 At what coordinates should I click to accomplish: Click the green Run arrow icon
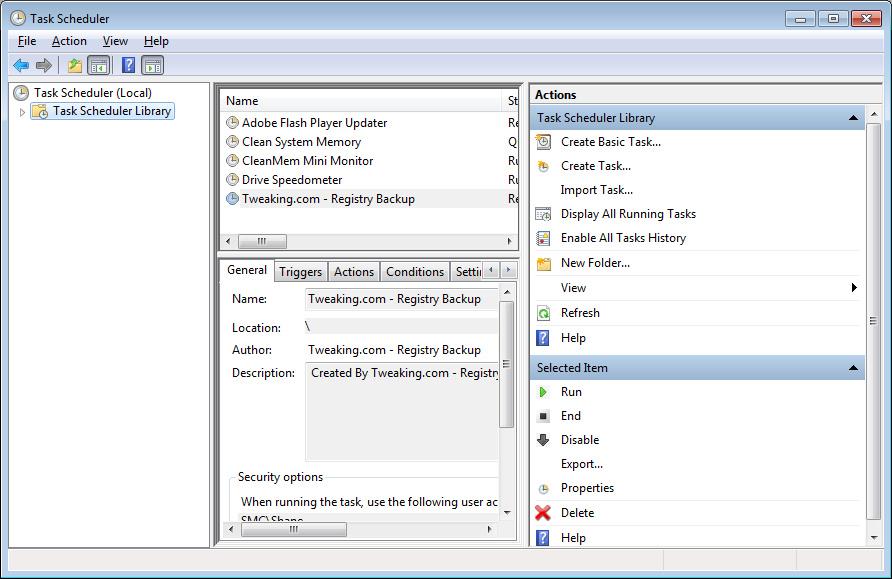click(543, 392)
